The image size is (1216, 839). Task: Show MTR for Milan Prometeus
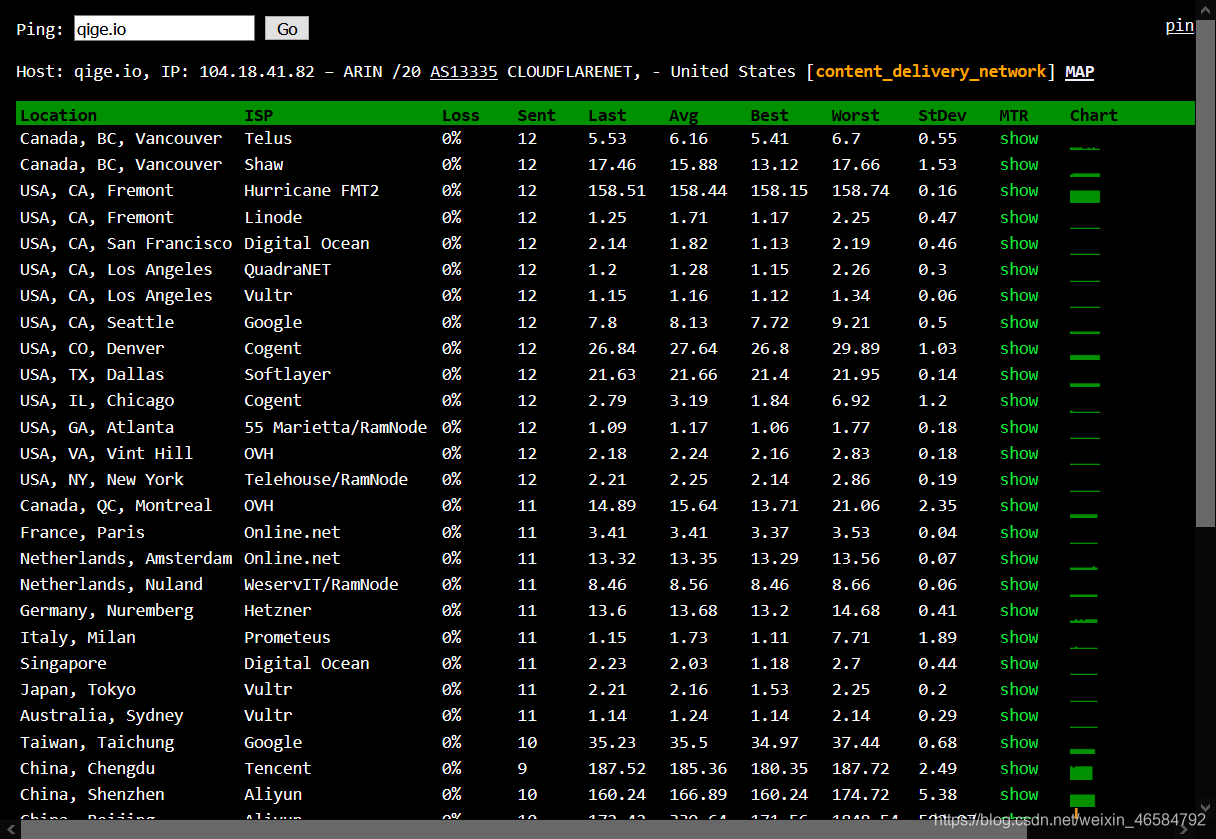[1019, 637]
